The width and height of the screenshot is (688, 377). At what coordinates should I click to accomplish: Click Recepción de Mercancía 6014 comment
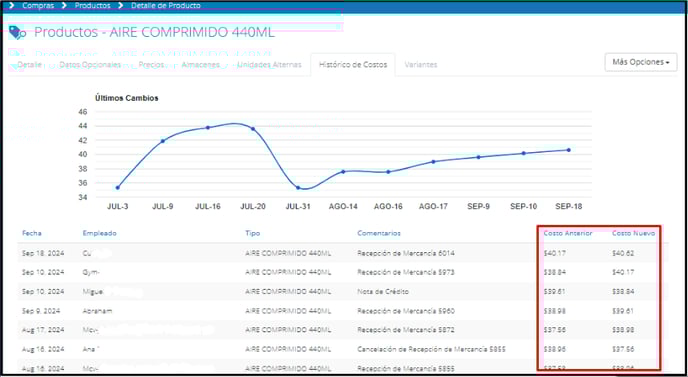(406, 253)
